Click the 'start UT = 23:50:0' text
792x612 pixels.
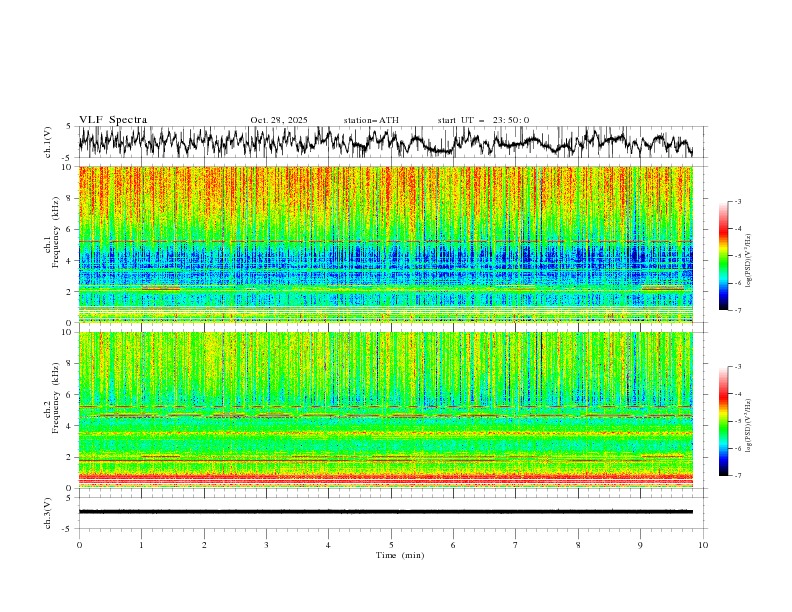(x=483, y=120)
